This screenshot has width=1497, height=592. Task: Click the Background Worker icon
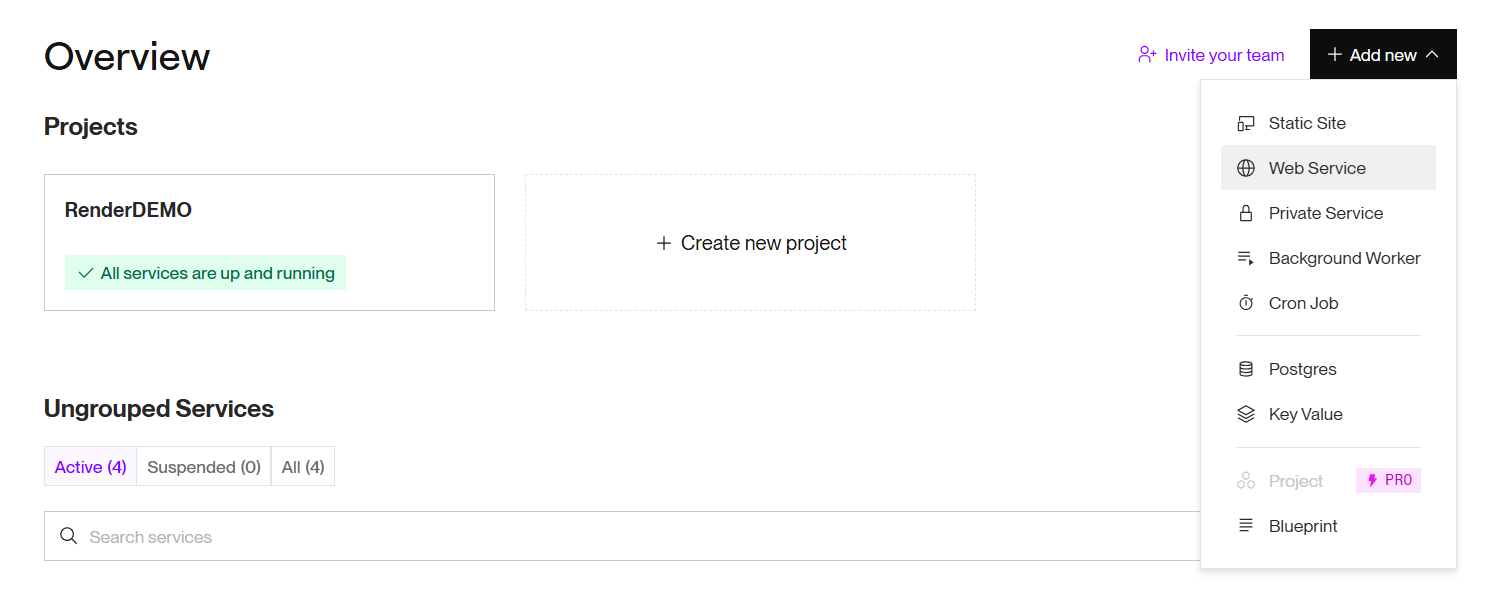(1245, 258)
